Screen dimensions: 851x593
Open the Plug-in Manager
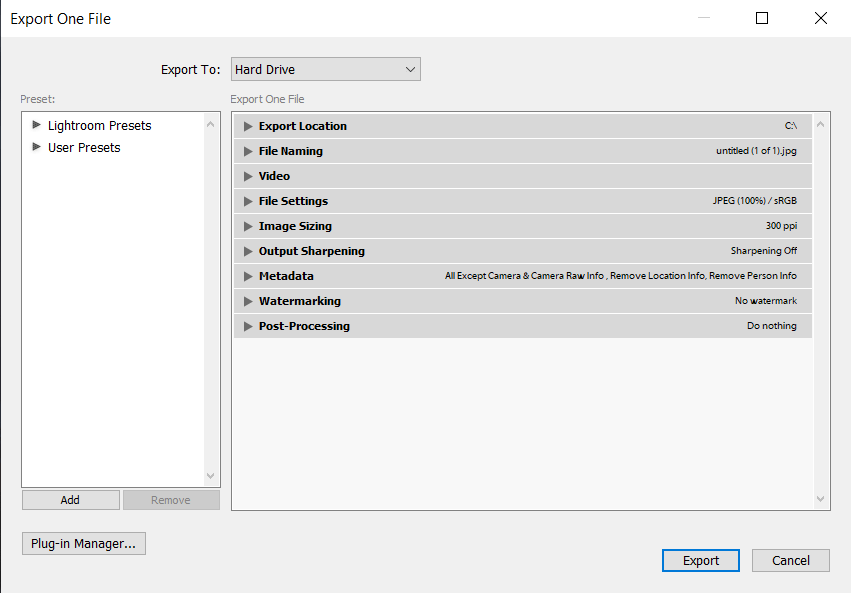[83, 543]
